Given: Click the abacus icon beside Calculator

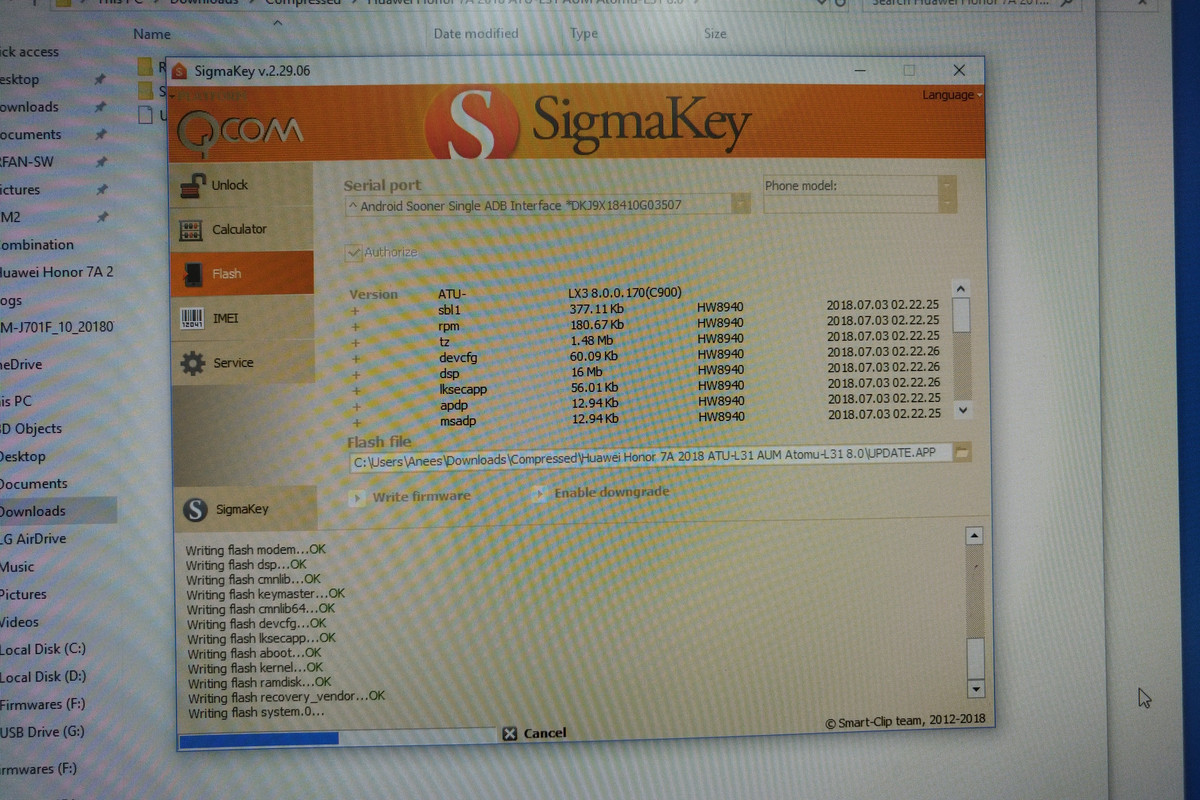Looking at the screenshot, I should point(191,230).
